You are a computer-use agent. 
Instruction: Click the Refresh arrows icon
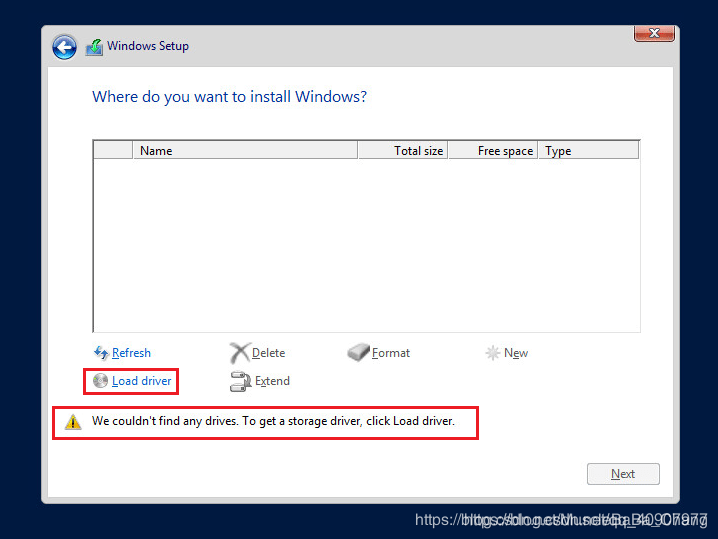[x=101, y=353]
